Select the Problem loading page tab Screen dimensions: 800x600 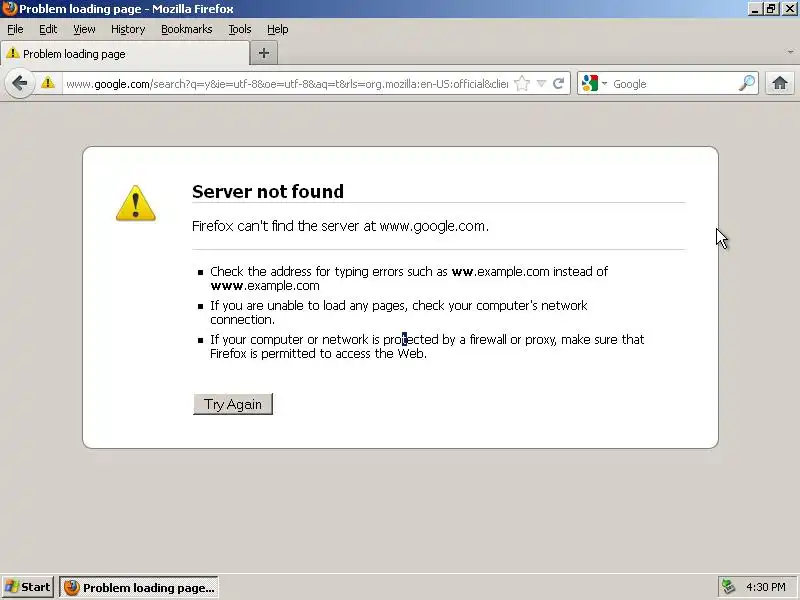coord(125,54)
